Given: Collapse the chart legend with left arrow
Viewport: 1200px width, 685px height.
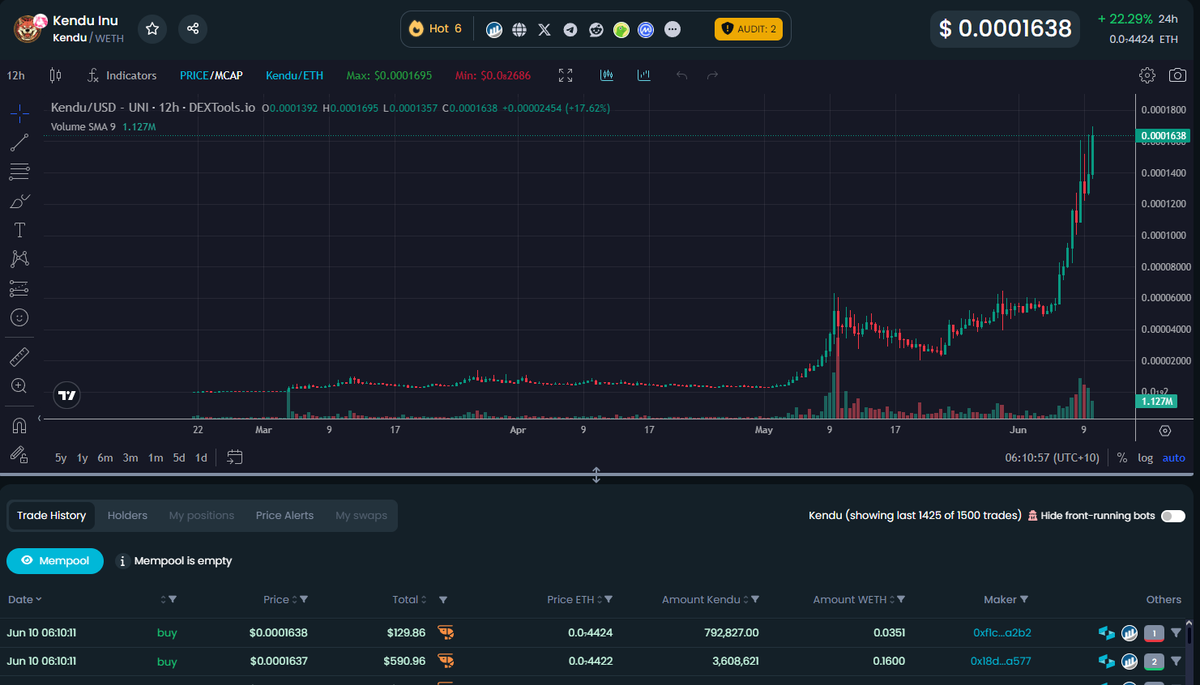Looking at the screenshot, I should pyautogui.click(x=41, y=417).
